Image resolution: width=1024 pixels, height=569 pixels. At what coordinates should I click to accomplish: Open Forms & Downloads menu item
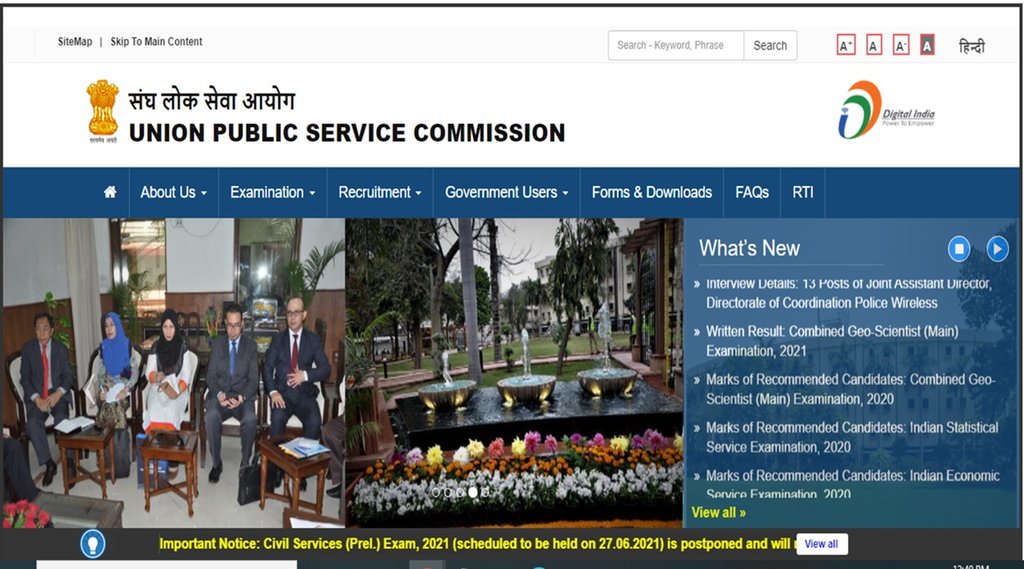coord(652,192)
